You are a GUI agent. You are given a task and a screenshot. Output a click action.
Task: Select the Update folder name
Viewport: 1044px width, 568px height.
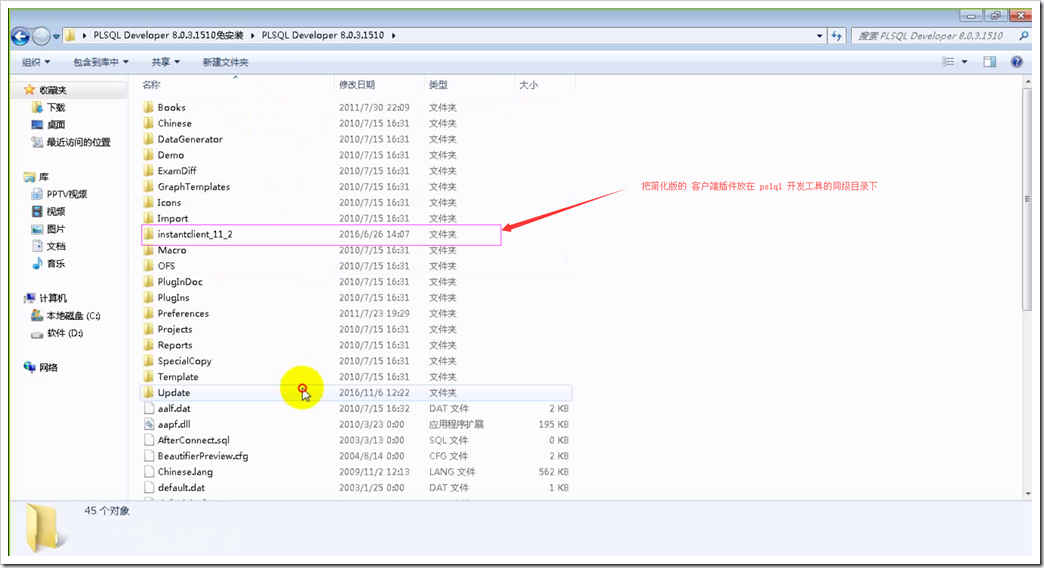pos(174,393)
